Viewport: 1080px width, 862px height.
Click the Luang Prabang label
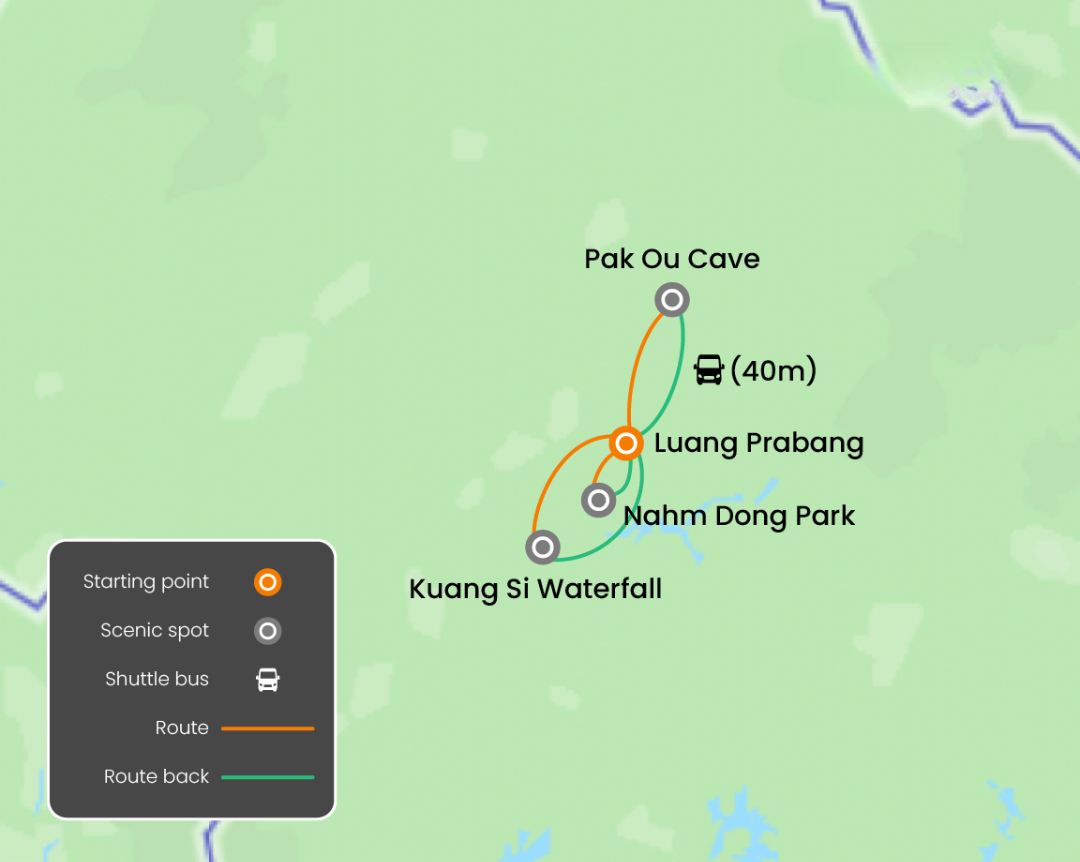pyautogui.click(x=758, y=444)
